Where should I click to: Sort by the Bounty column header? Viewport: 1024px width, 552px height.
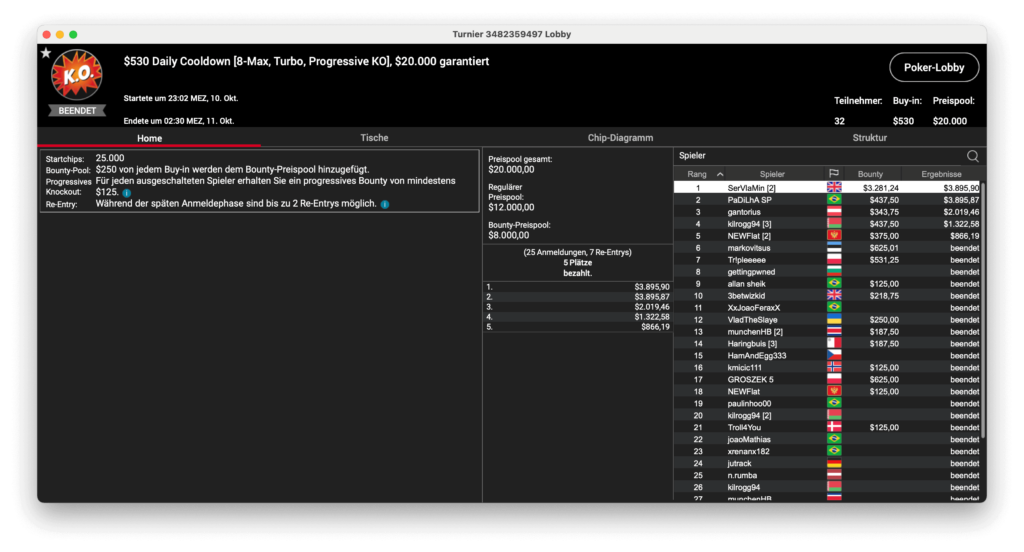(870, 174)
